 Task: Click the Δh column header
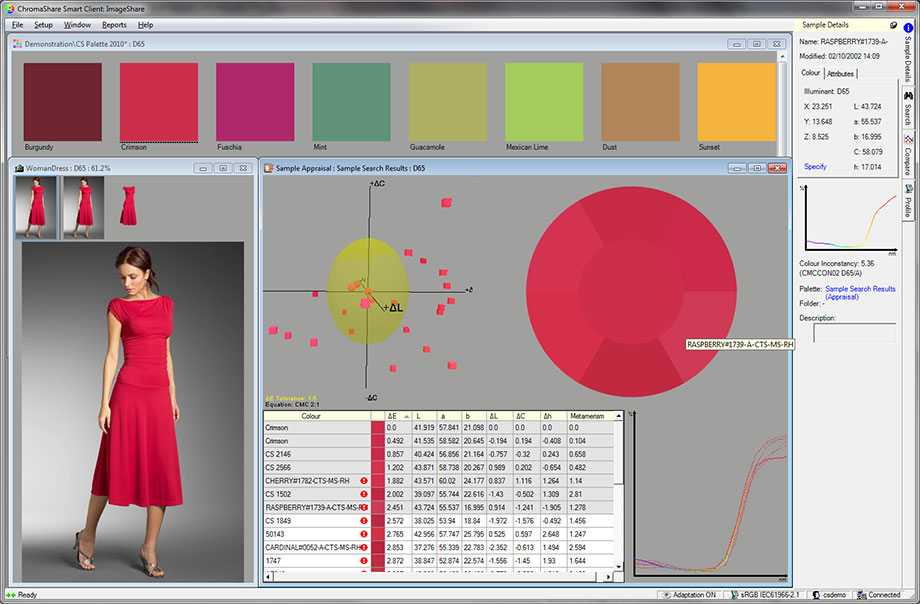pos(553,416)
